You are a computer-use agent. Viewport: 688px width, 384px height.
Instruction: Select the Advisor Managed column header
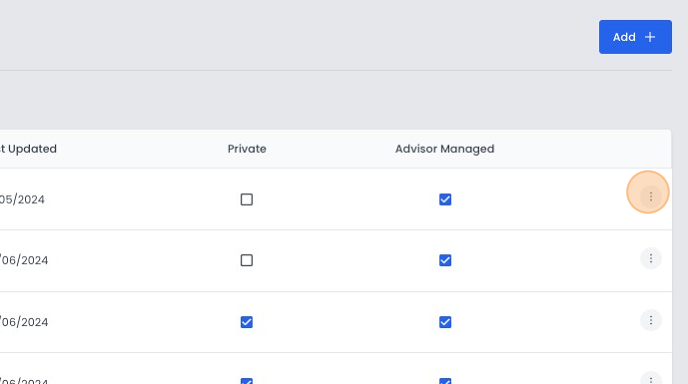click(444, 149)
